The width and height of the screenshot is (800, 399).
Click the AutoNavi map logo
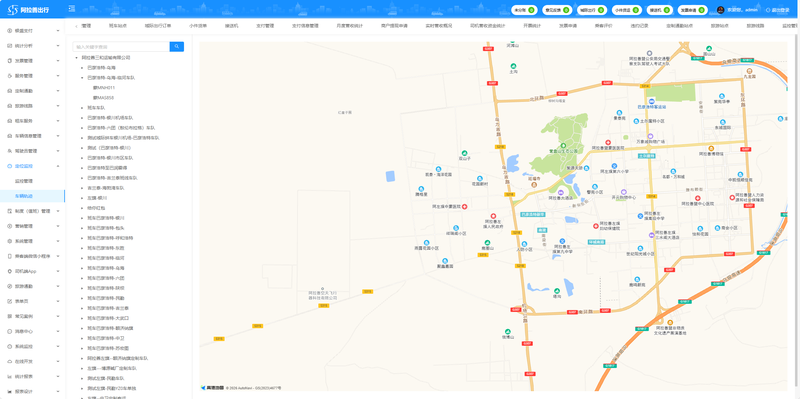[x=212, y=388]
